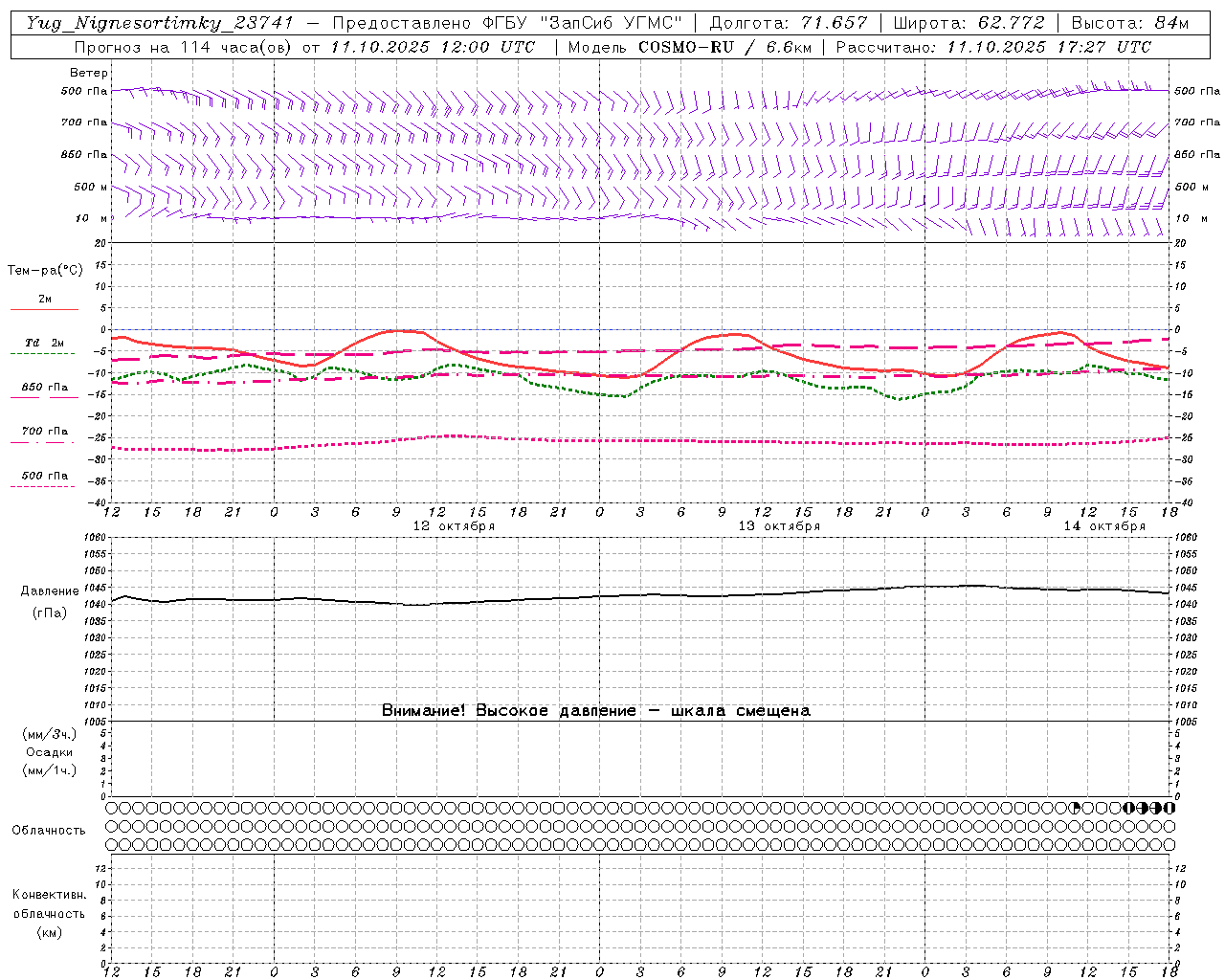This screenshot has width=1225, height=980.
Task: Click the computed time 11.10.2025 17:27 UTC
Action: coord(1049,47)
